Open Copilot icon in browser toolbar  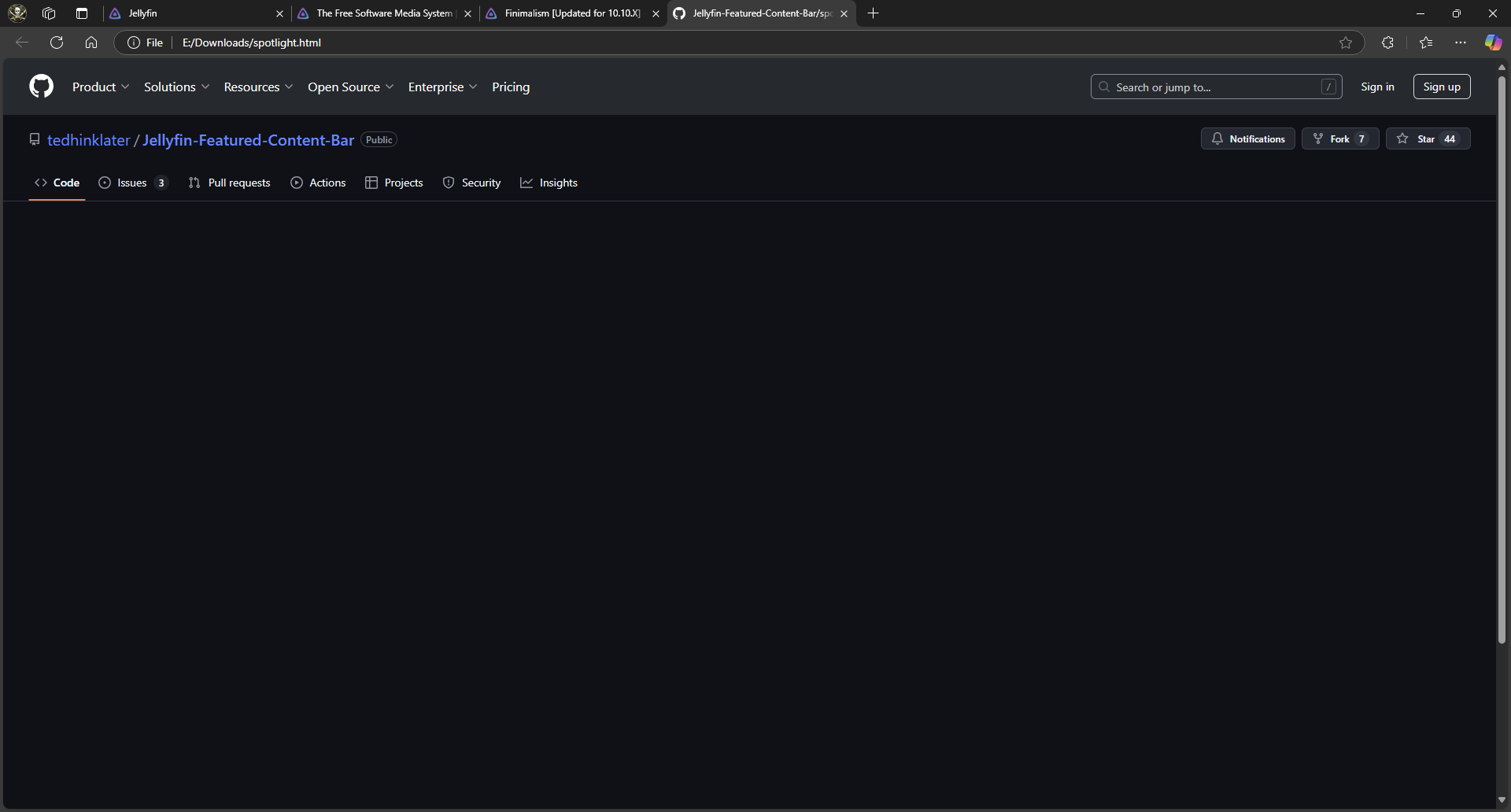point(1493,42)
